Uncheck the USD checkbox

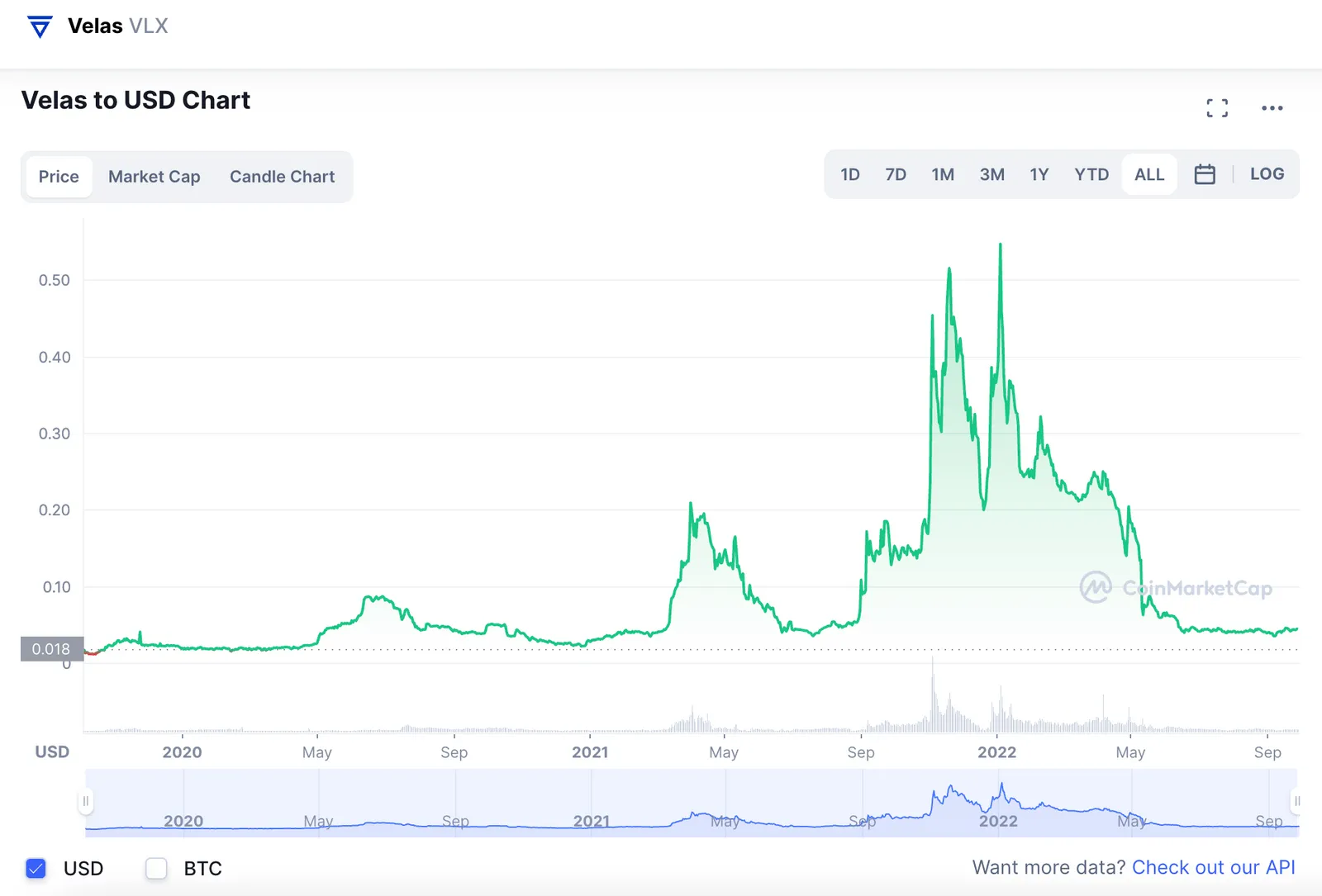pos(36,868)
